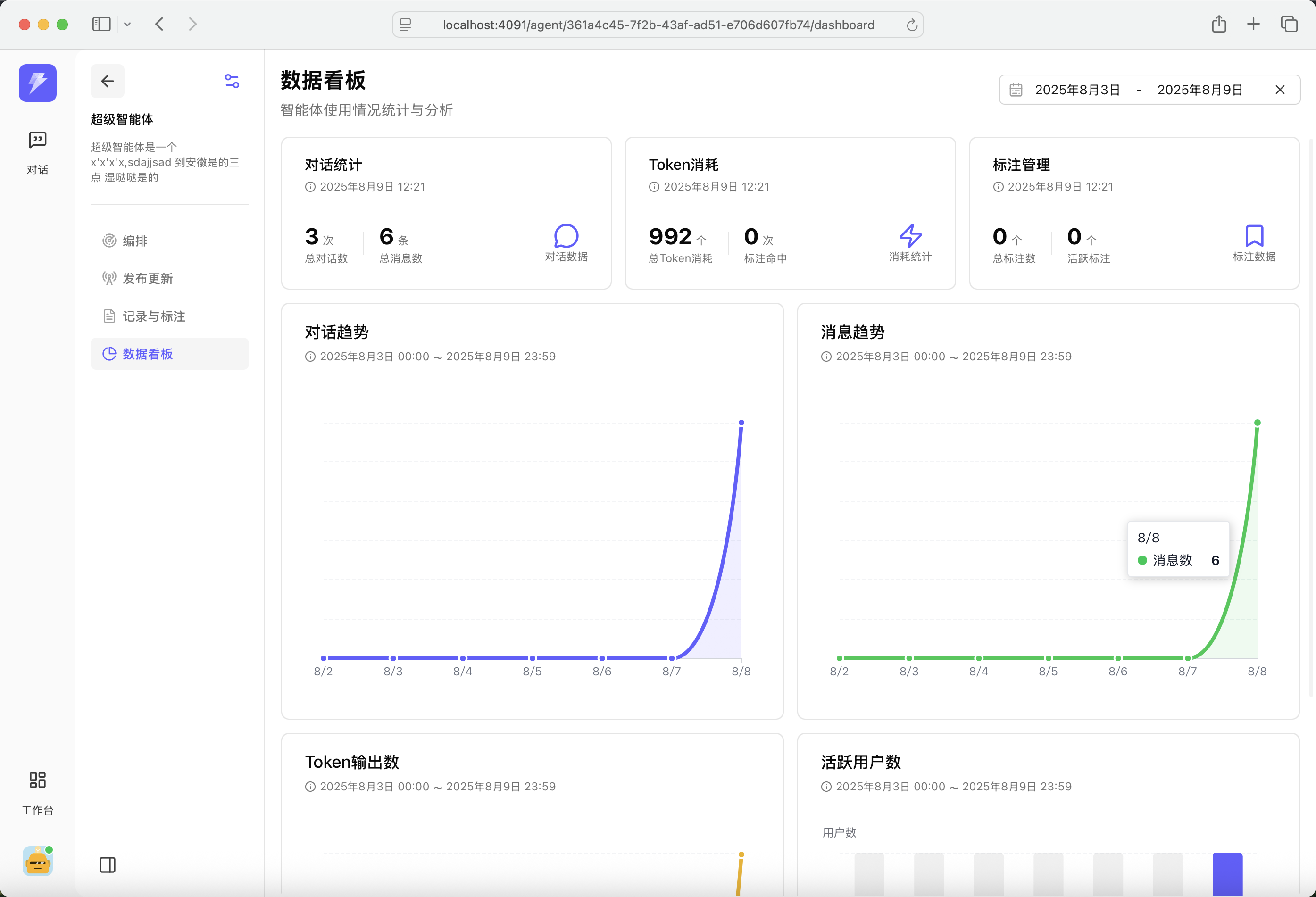The height and width of the screenshot is (897, 1316).
Task: Click the user avatar at bottom left
Action: click(37, 861)
